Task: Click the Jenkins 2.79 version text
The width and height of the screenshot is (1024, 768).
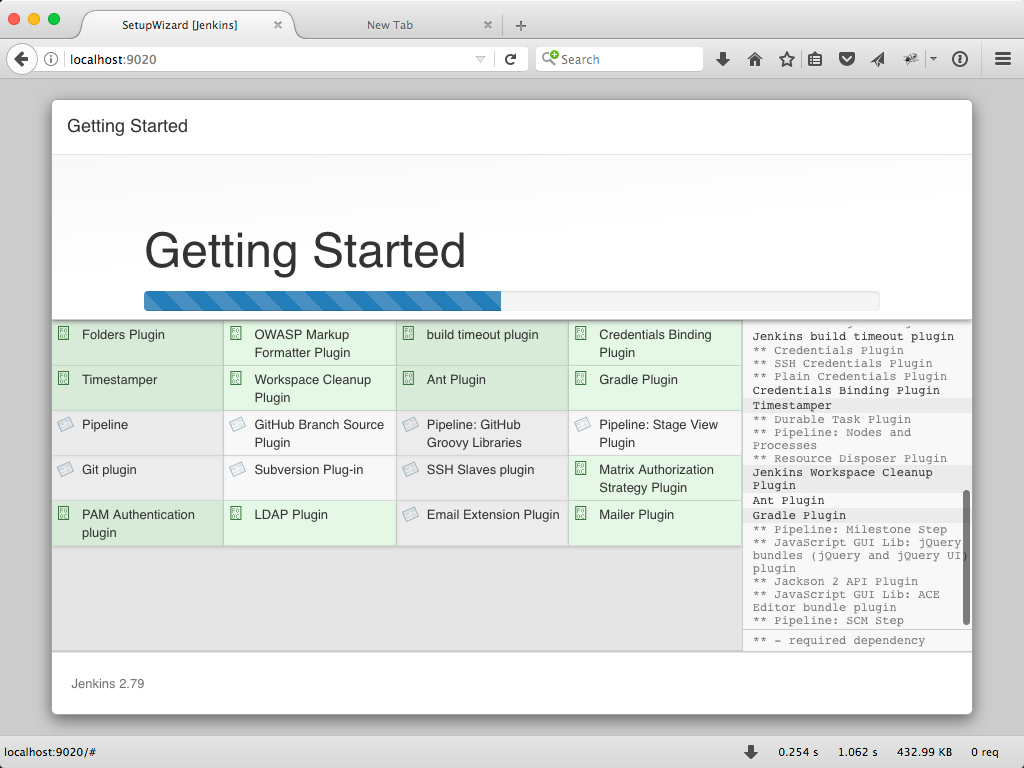Action: point(108,684)
